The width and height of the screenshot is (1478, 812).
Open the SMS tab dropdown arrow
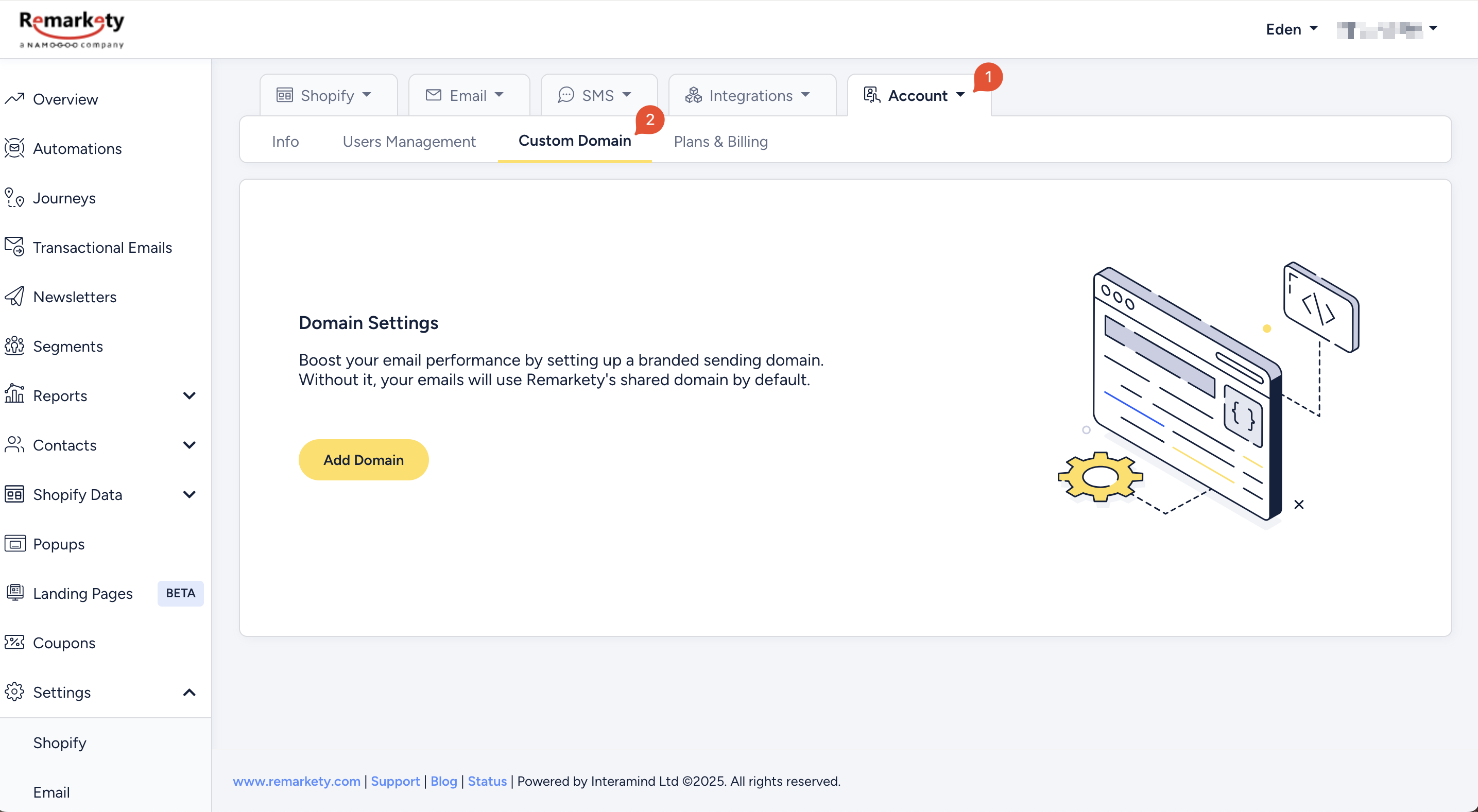tap(627, 95)
